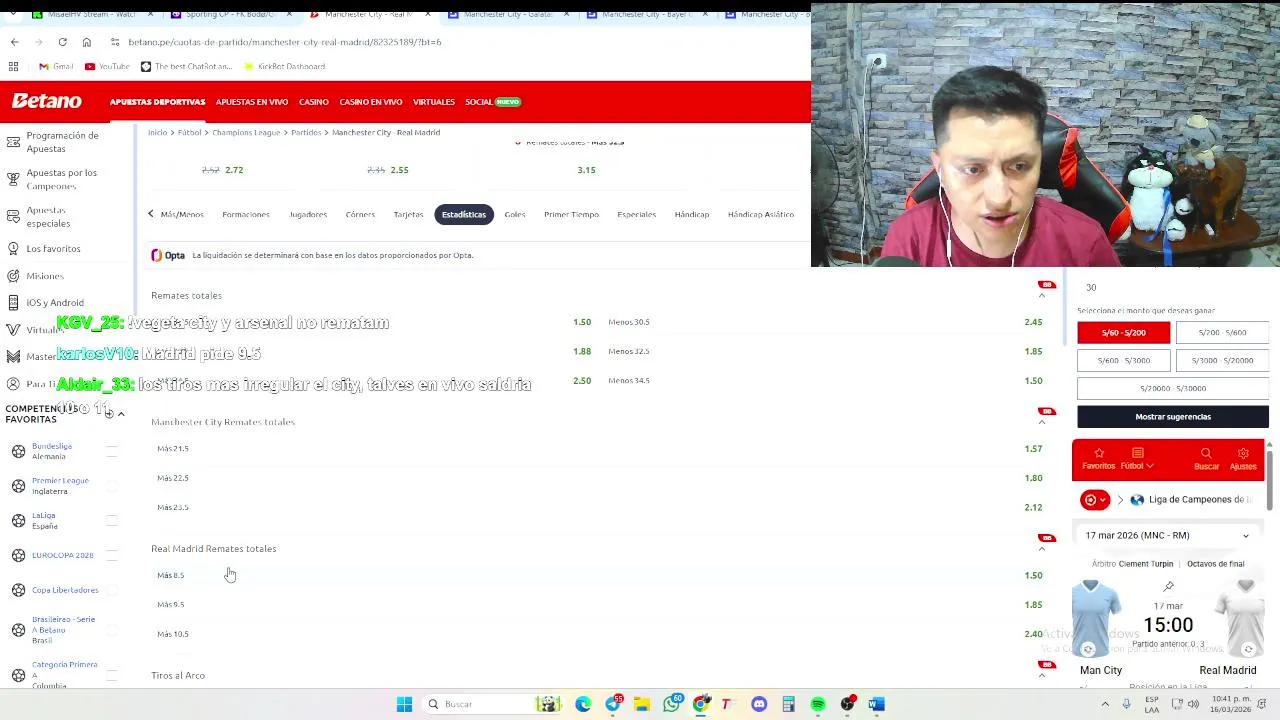1280x720 pixels.
Task: Go back with browser back arrow
Action: pyautogui.click(x=14, y=42)
